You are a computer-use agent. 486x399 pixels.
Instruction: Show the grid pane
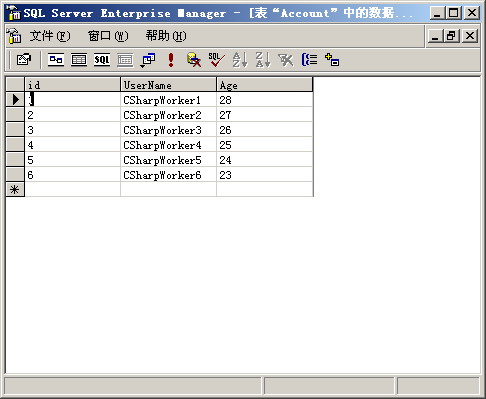tap(79, 60)
